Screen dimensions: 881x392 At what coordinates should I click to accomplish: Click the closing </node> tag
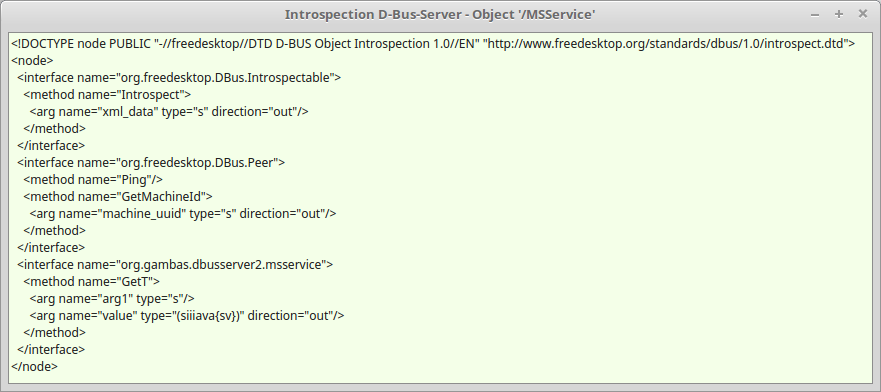click(x=34, y=366)
